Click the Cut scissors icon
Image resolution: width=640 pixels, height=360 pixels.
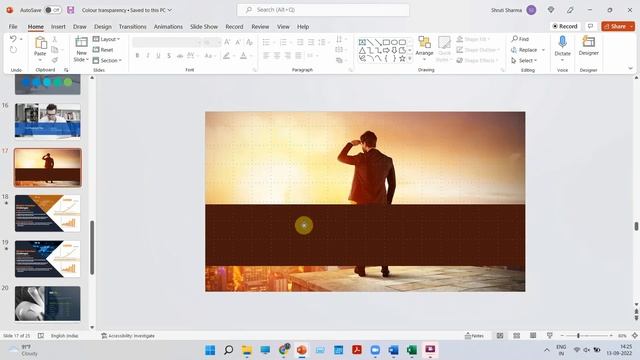[x=54, y=39]
